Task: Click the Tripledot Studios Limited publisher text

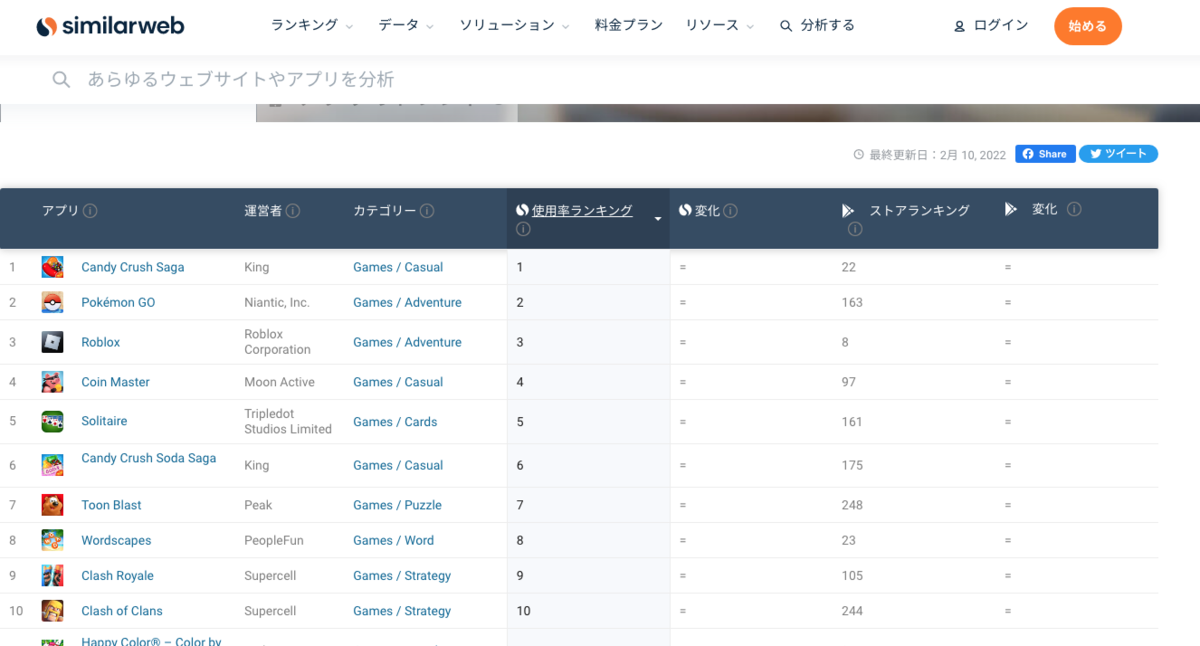Action: pyautogui.click(x=288, y=421)
